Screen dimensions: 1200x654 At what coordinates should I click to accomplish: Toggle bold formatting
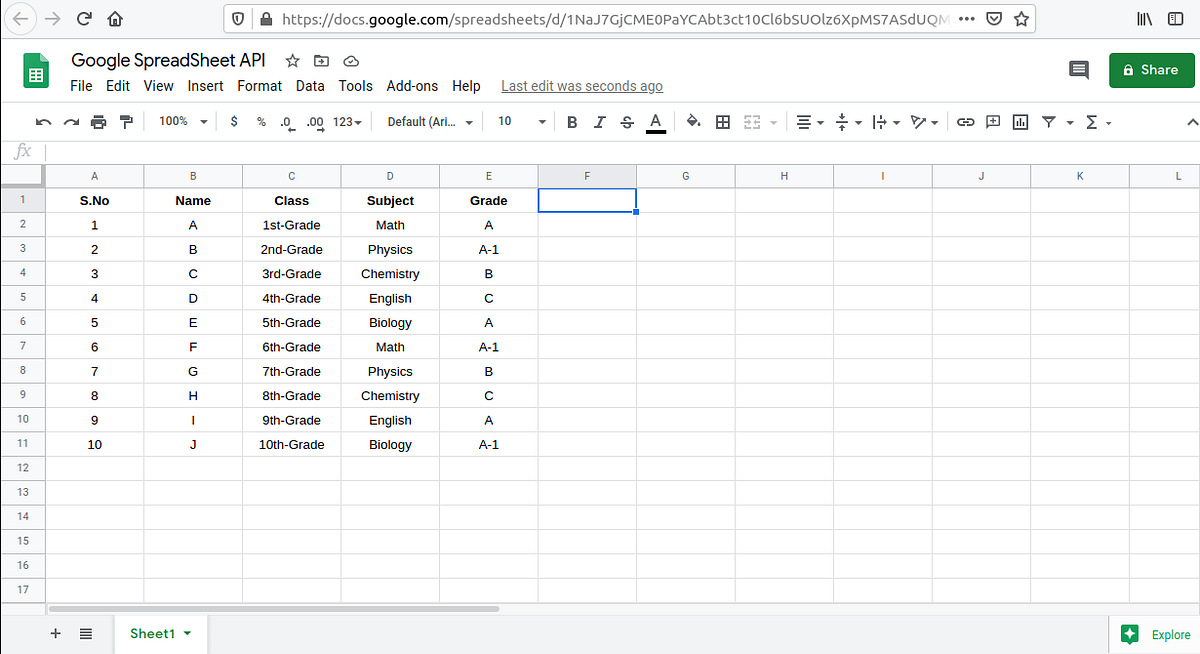point(571,121)
